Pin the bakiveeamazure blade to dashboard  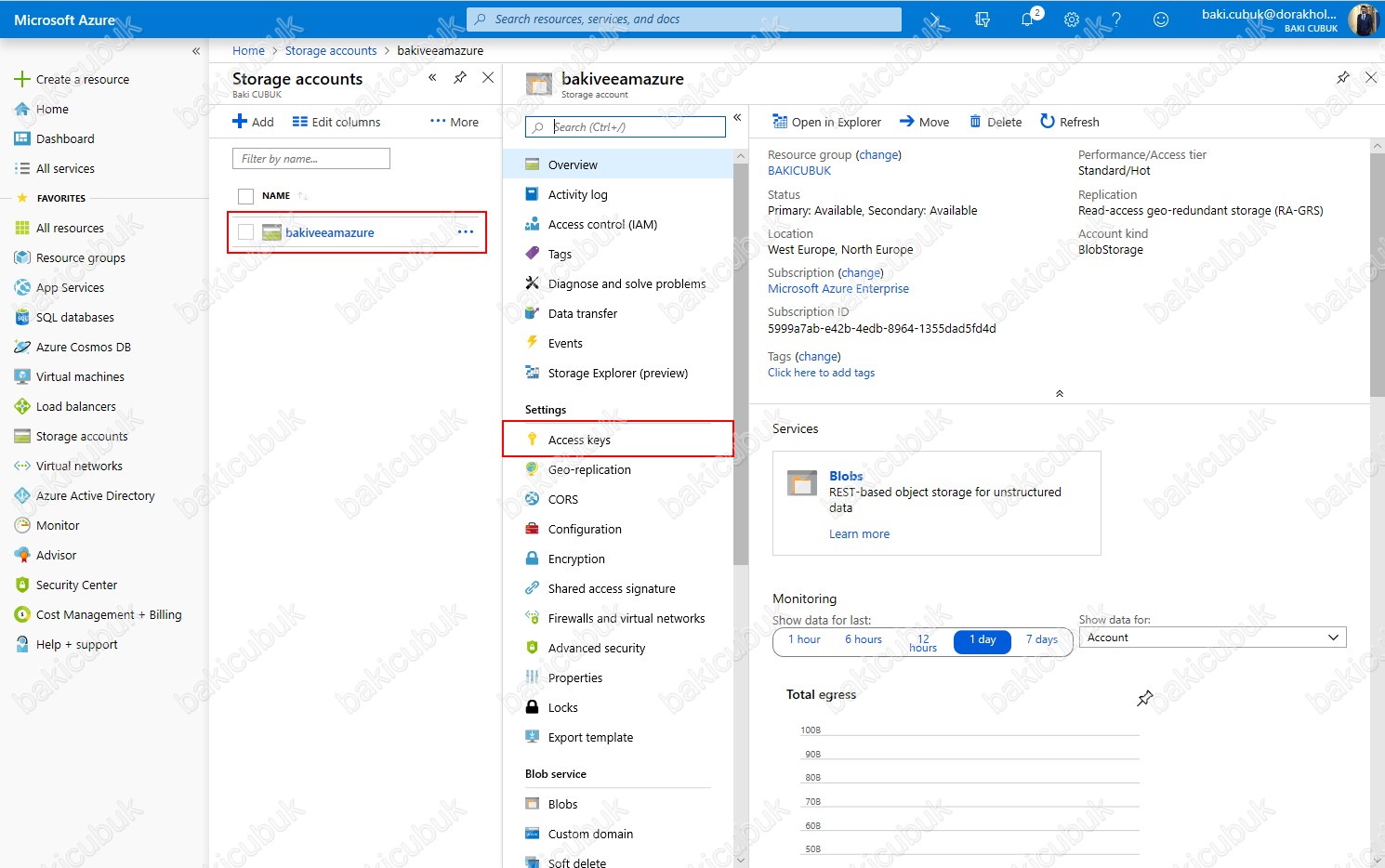pyautogui.click(x=1343, y=78)
